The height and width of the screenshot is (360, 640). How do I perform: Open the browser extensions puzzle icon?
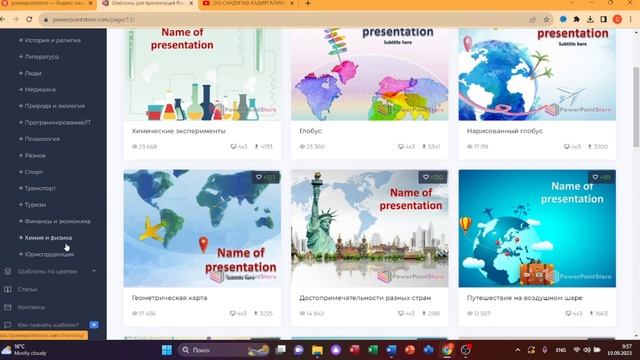[x=576, y=19]
